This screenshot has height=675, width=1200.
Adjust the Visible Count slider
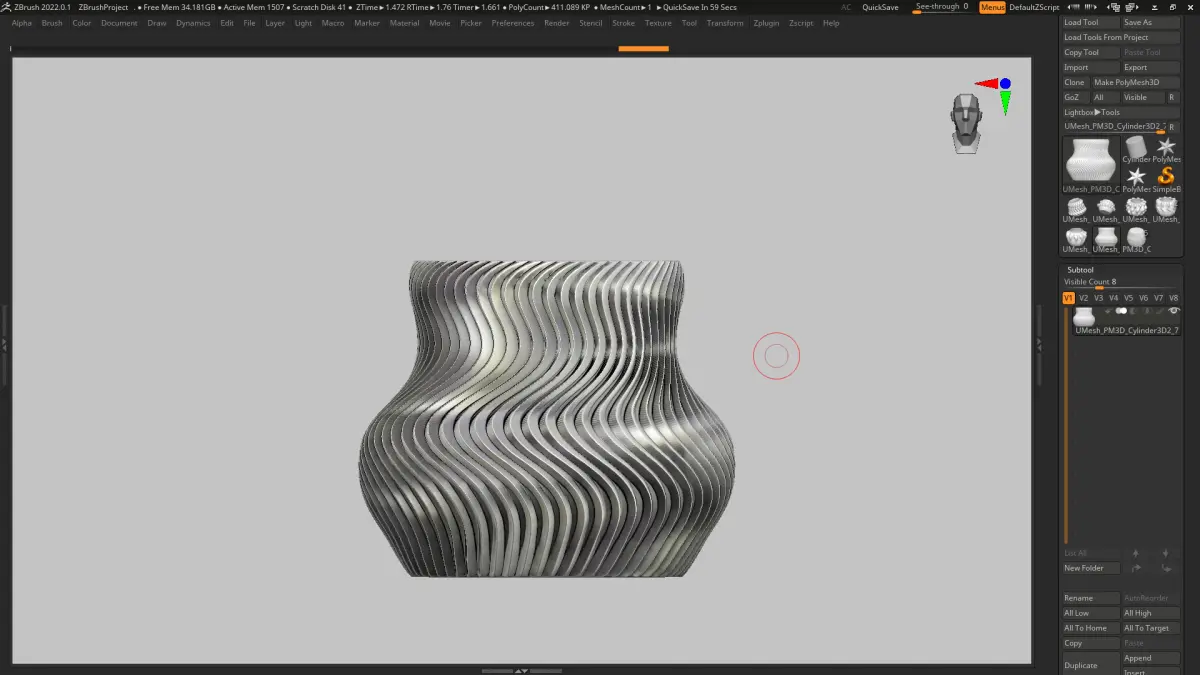(x=1120, y=284)
